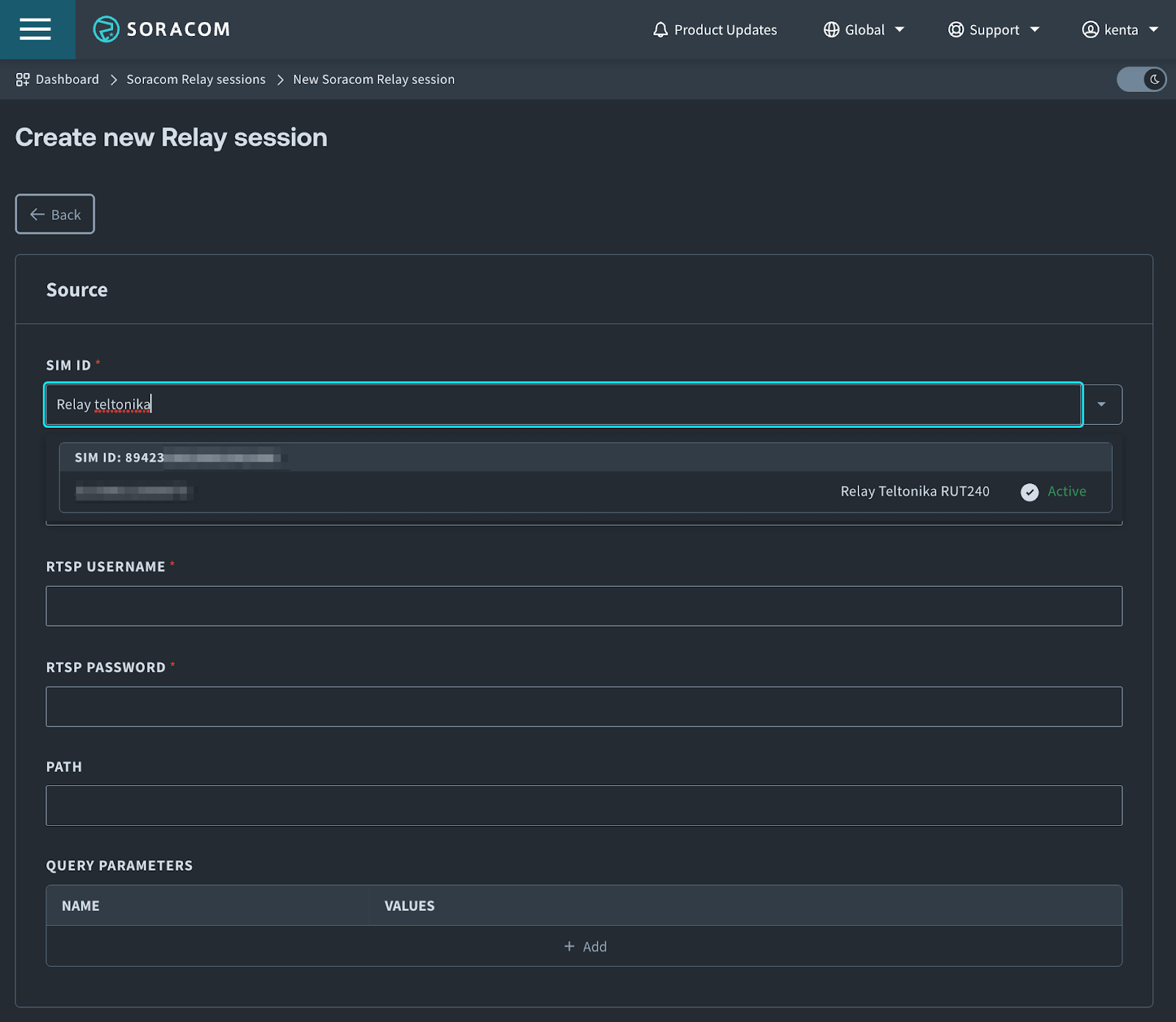Viewport: 1176px width, 1022px height.
Task: Expand the Support menu caret
Action: (x=1035, y=29)
